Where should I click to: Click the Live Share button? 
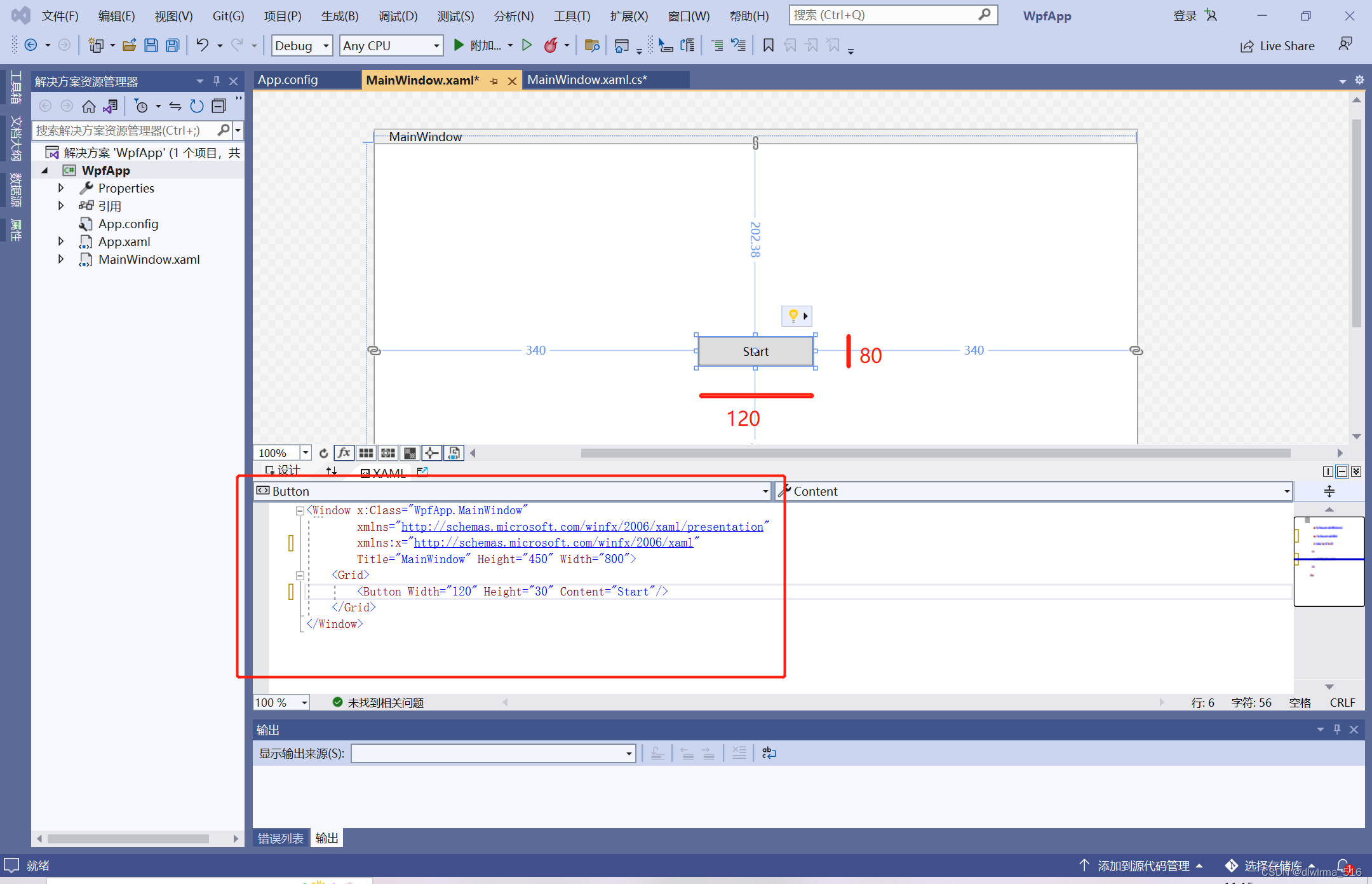click(x=1277, y=46)
